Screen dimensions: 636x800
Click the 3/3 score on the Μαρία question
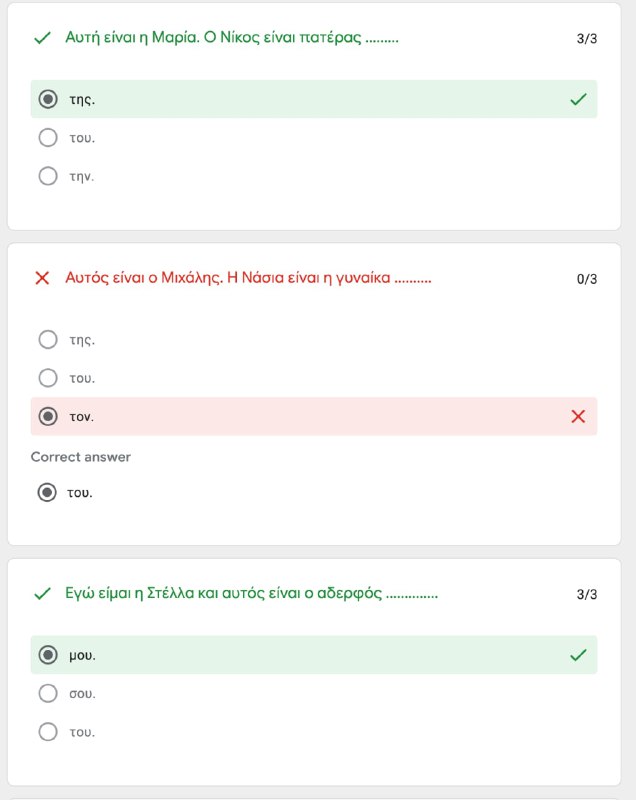(587, 39)
